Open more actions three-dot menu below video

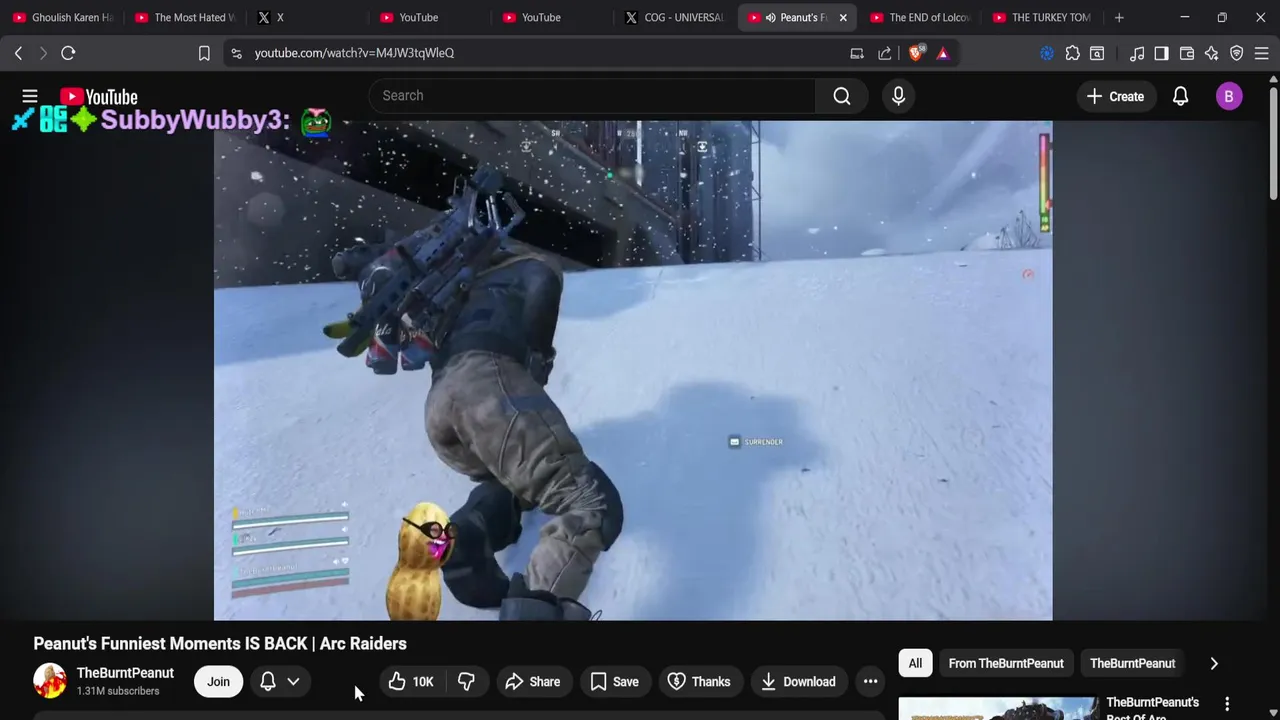point(871,682)
